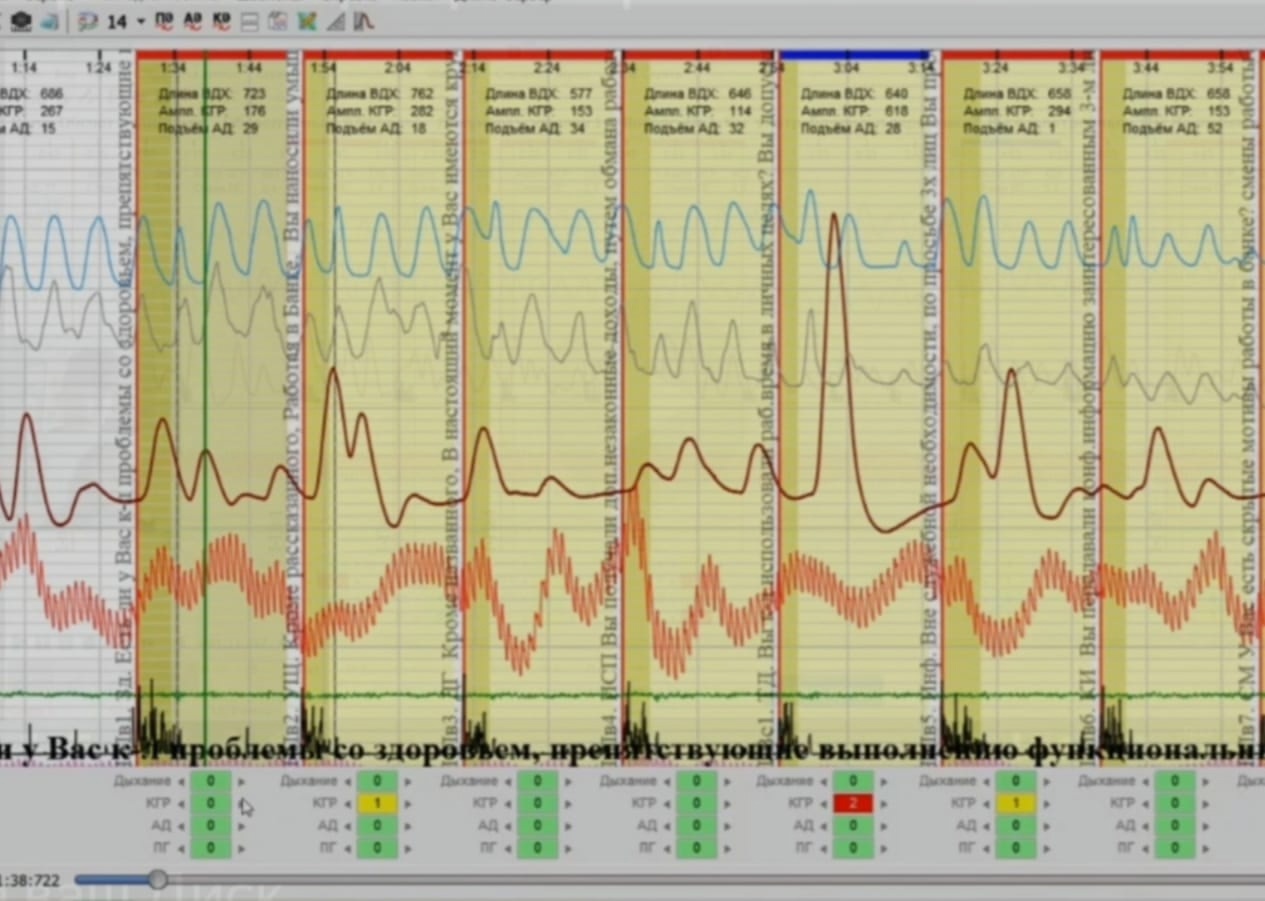Click the dark hexagon icon in toolbar
Screen dimensions: 1265x901
point(21,21)
